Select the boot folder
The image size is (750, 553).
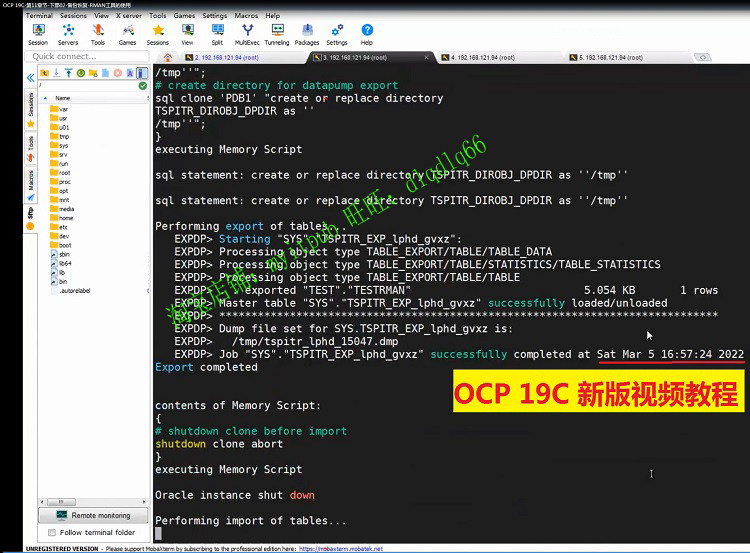[61, 245]
